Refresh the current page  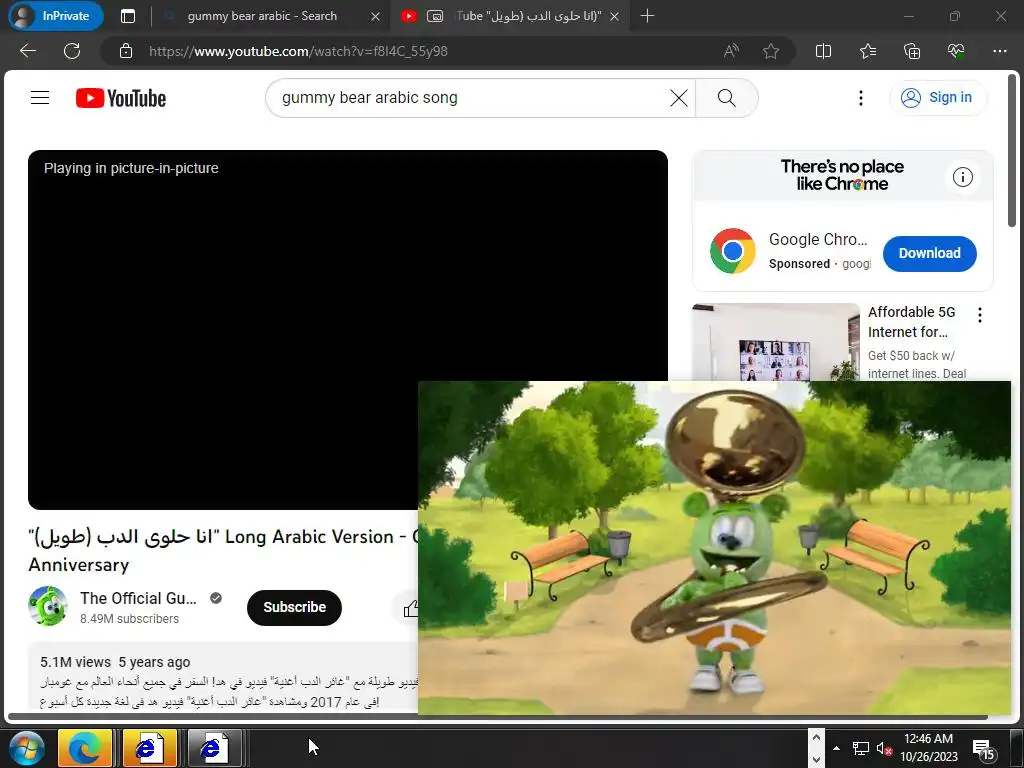point(72,51)
